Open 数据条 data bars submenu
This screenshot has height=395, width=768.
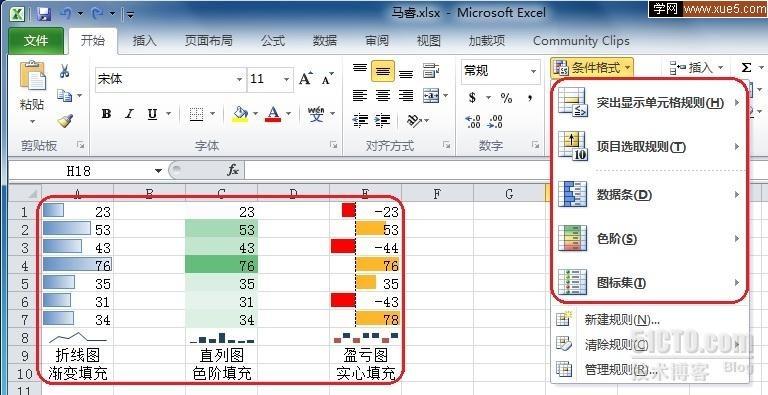coord(650,195)
